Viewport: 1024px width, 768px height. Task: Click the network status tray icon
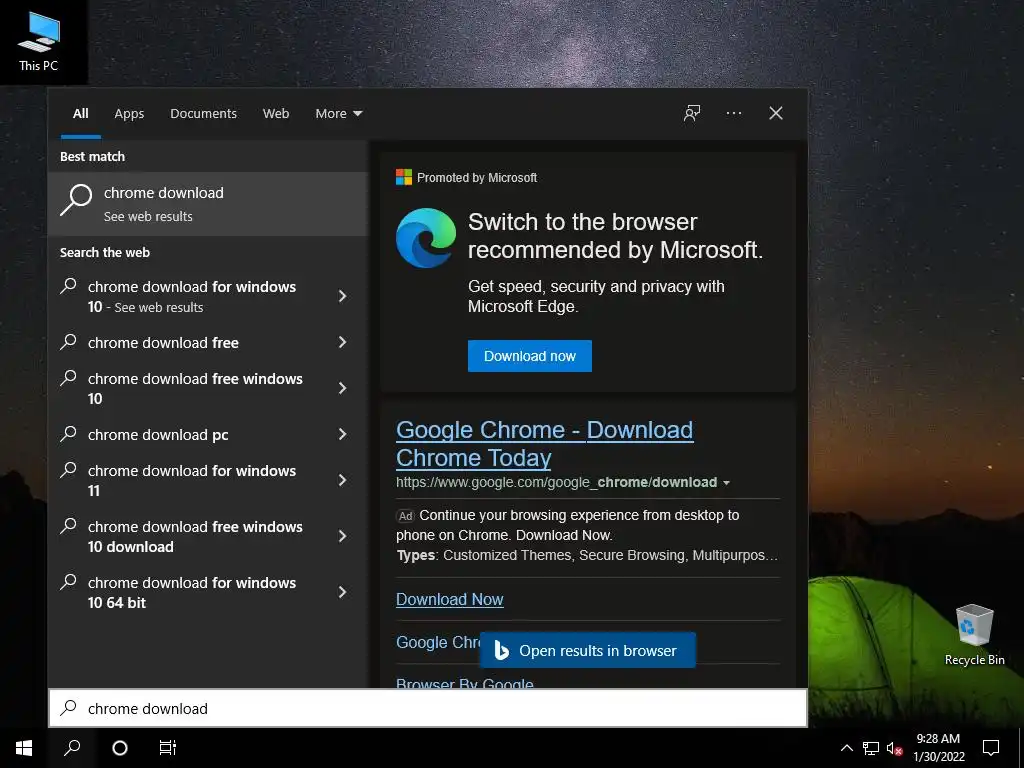click(x=871, y=748)
